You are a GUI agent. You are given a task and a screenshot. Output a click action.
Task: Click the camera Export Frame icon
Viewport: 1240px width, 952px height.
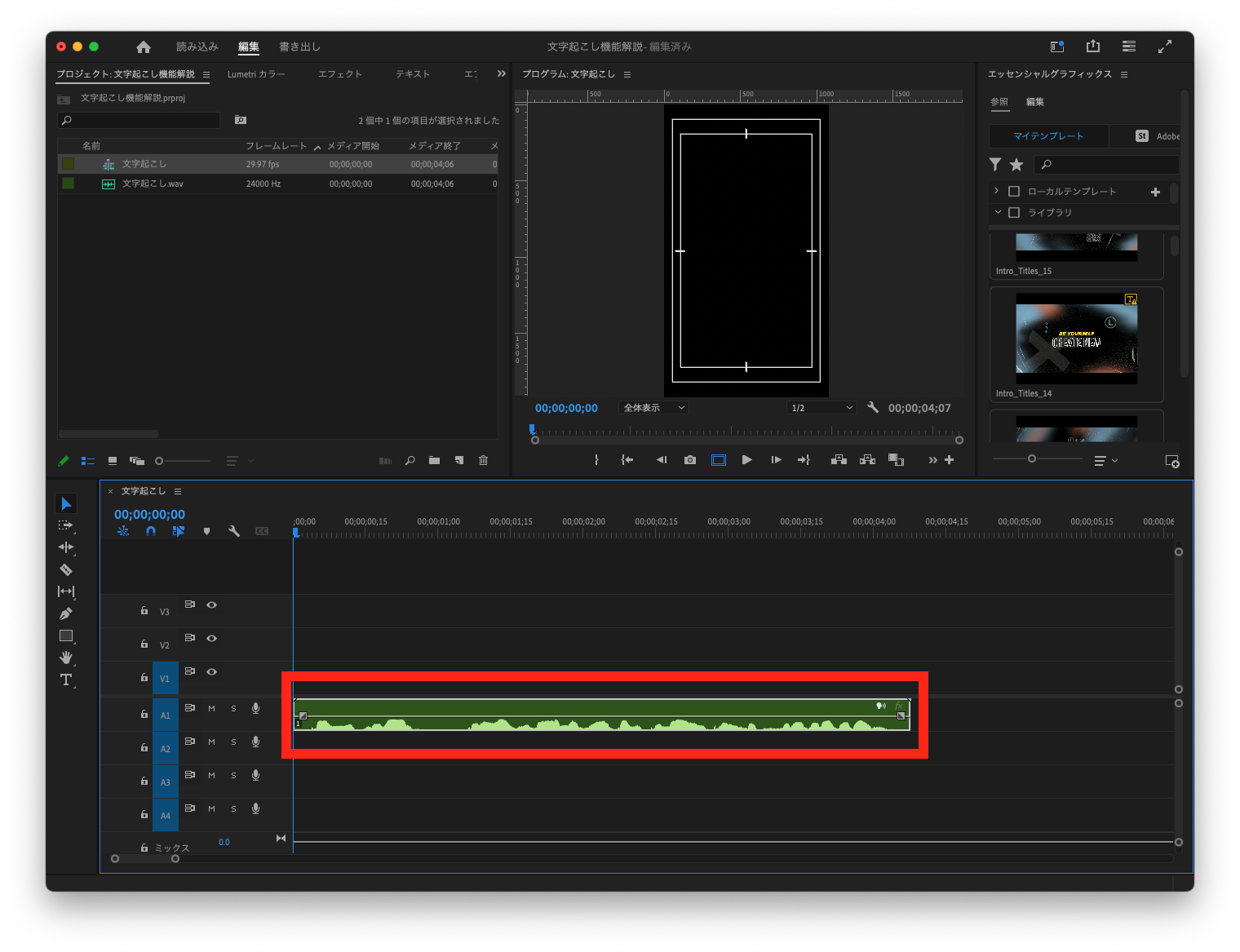tap(689, 459)
